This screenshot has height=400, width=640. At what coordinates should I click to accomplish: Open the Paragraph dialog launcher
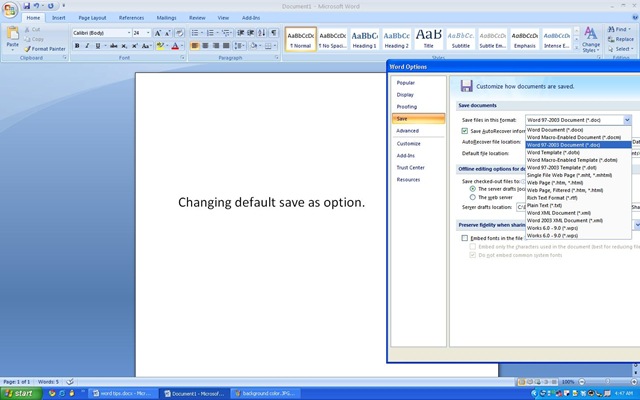[x=277, y=58]
